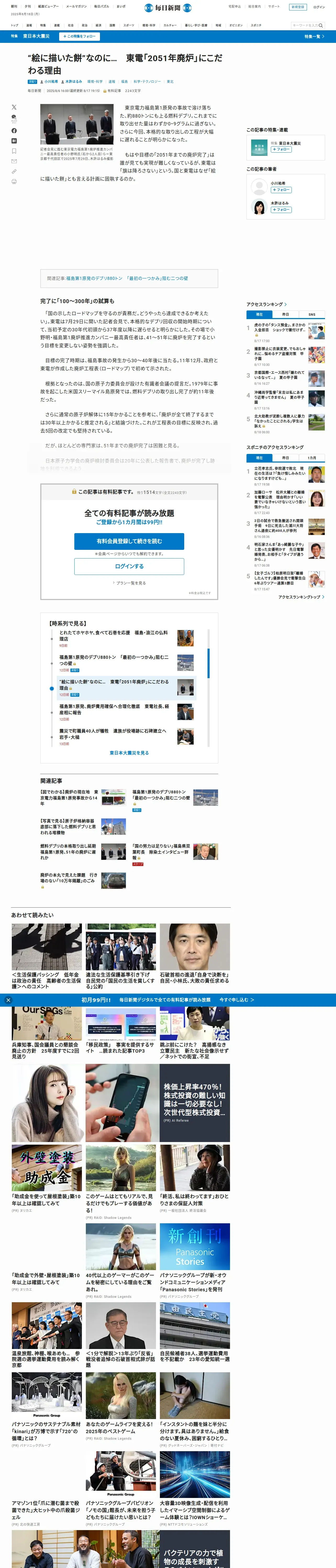Close the 99-yen promotion banner
Screen dimensions: 336x1568
[x=8, y=1000]
